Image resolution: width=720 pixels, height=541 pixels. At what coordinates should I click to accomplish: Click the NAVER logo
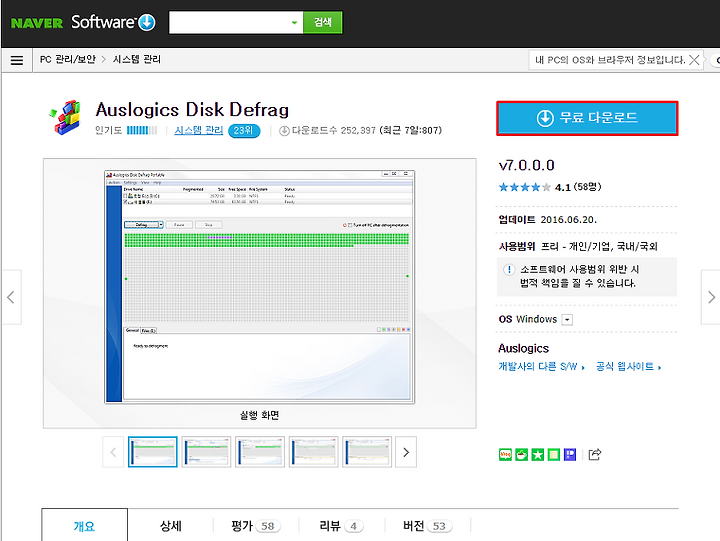tap(37, 23)
